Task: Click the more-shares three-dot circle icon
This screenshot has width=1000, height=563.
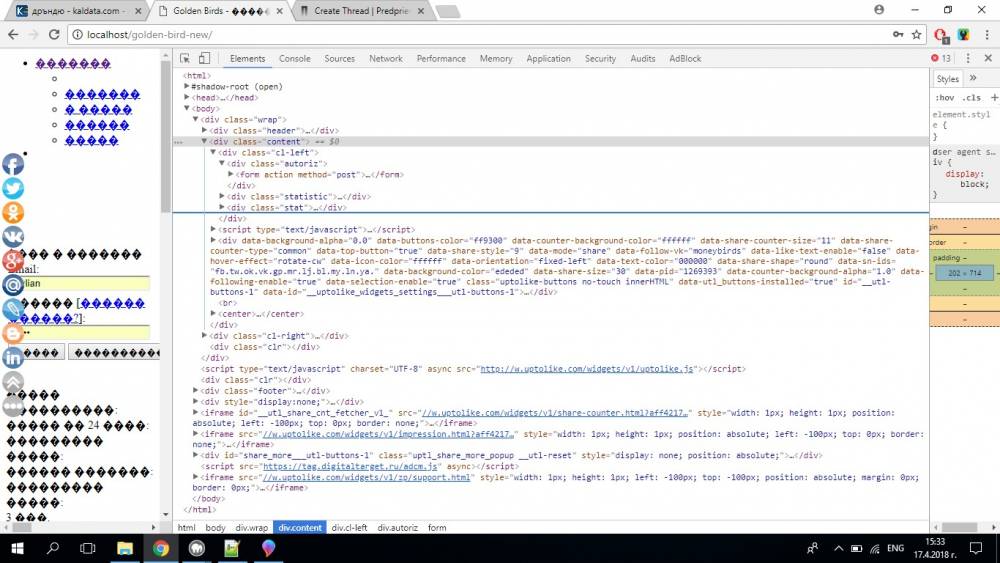Action: tap(13, 406)
